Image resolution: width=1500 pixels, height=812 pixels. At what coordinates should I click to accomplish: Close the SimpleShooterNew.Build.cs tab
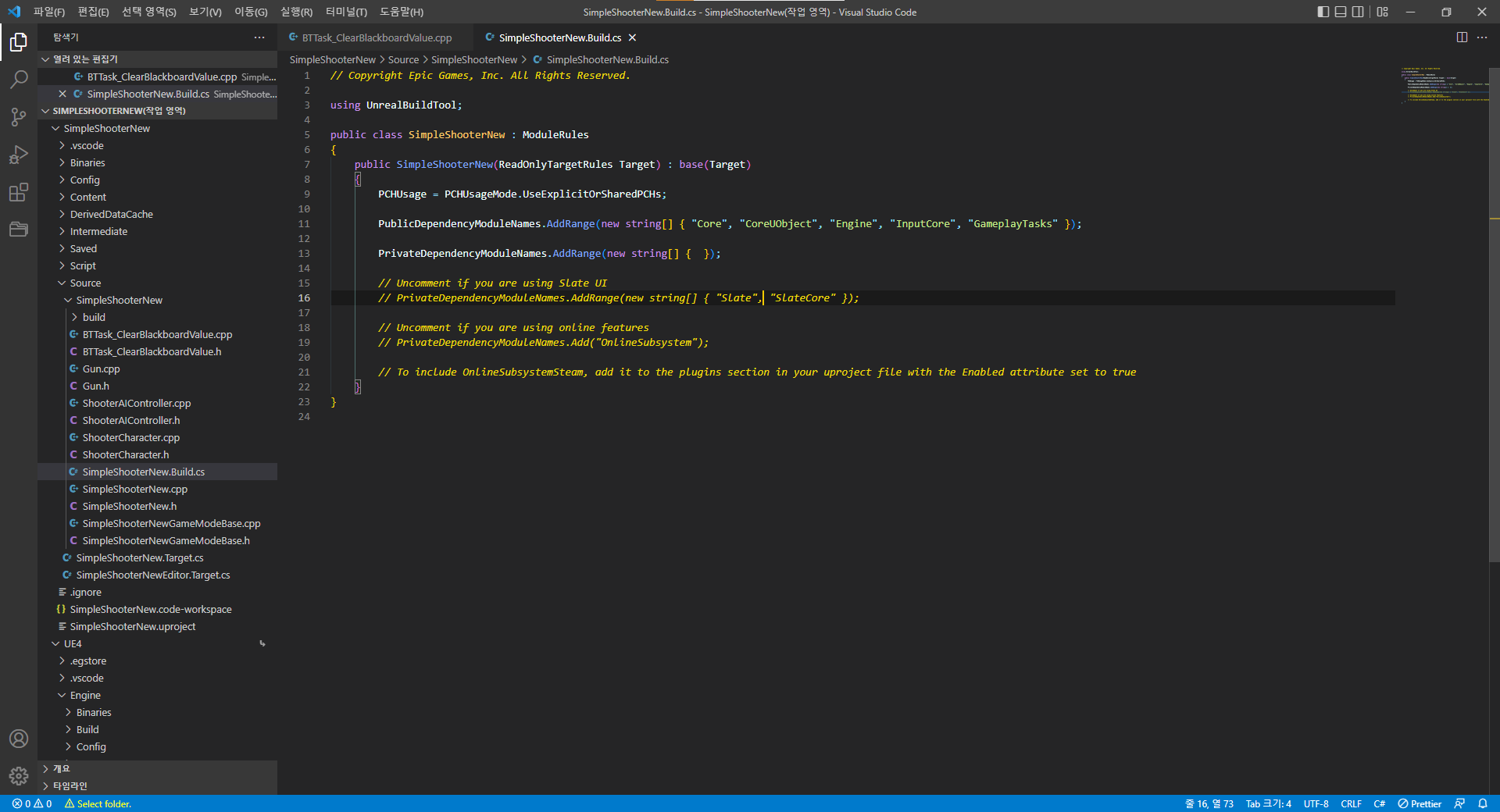point(633,37)
